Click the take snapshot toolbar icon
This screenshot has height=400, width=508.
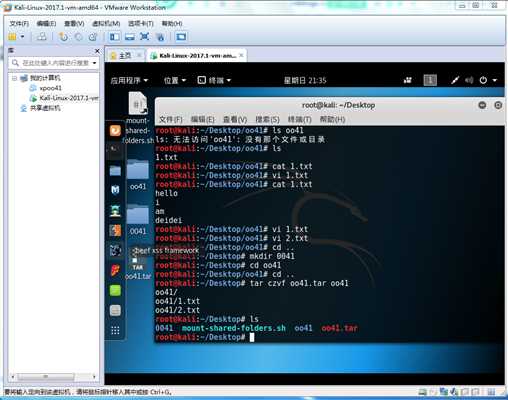coord(63,37)
